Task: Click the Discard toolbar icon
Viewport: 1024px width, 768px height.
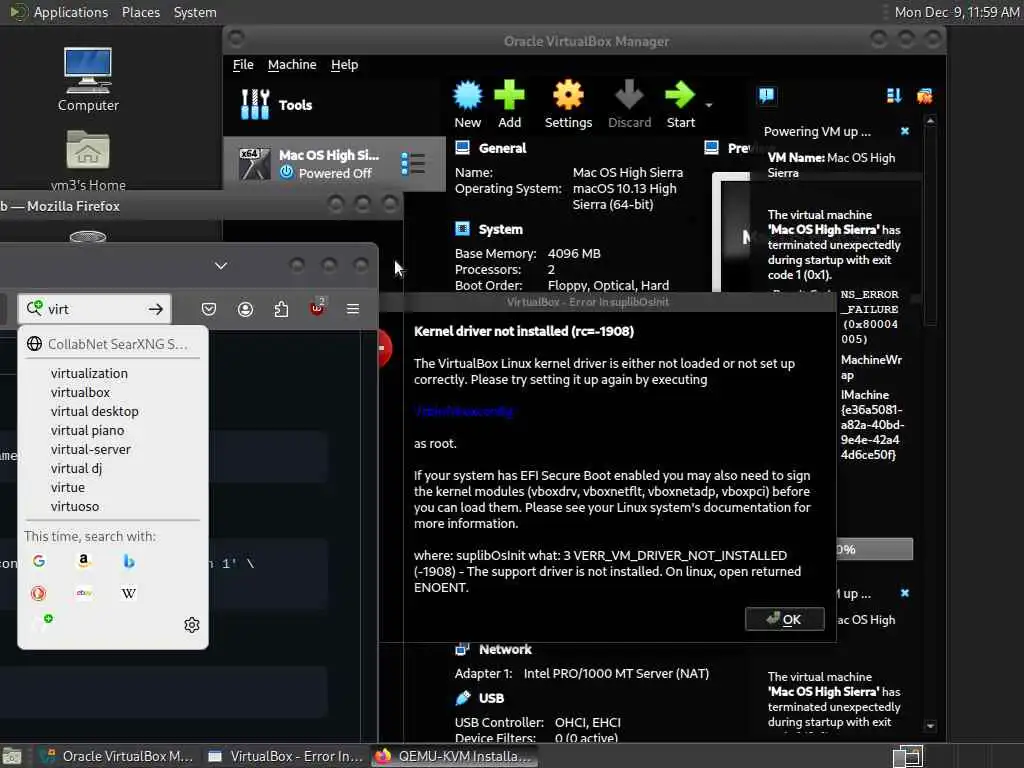Action: click(x=630, y=104)
